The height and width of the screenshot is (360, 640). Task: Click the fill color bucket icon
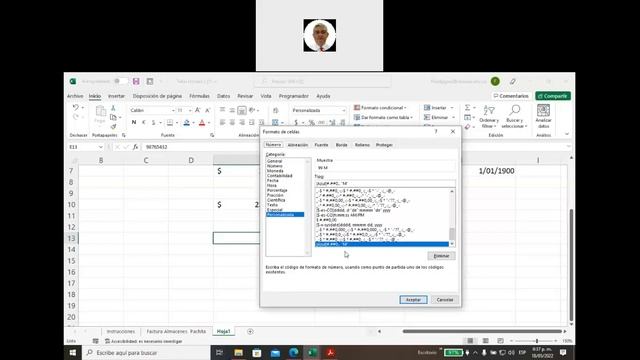[187, 122]
